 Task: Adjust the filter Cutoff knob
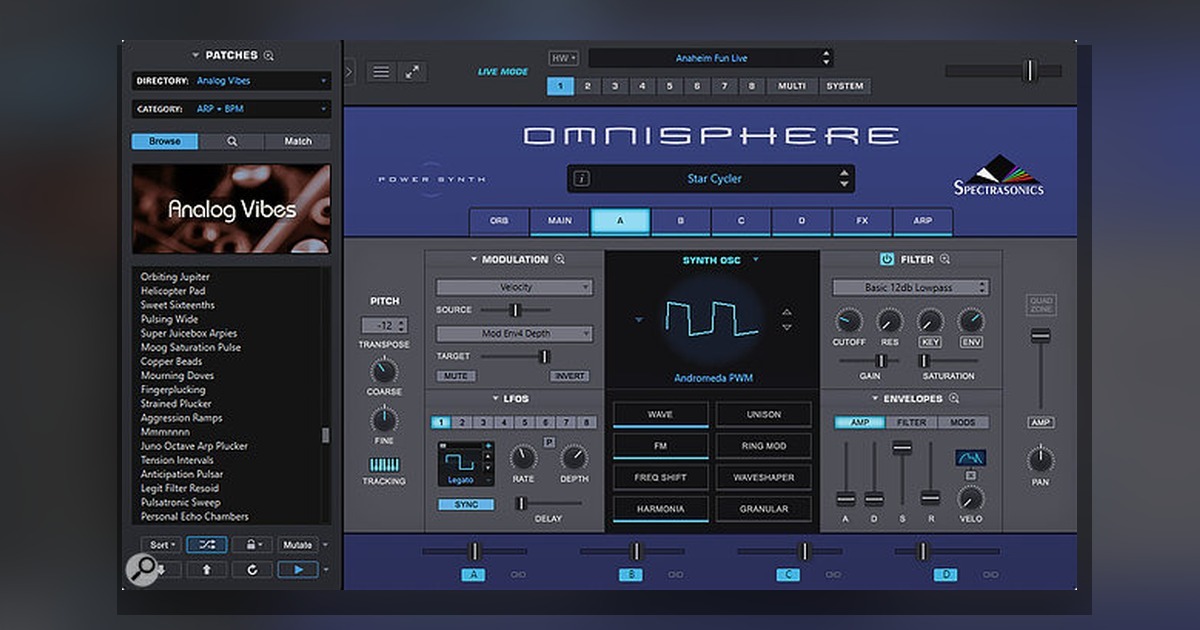pos(848,321)
